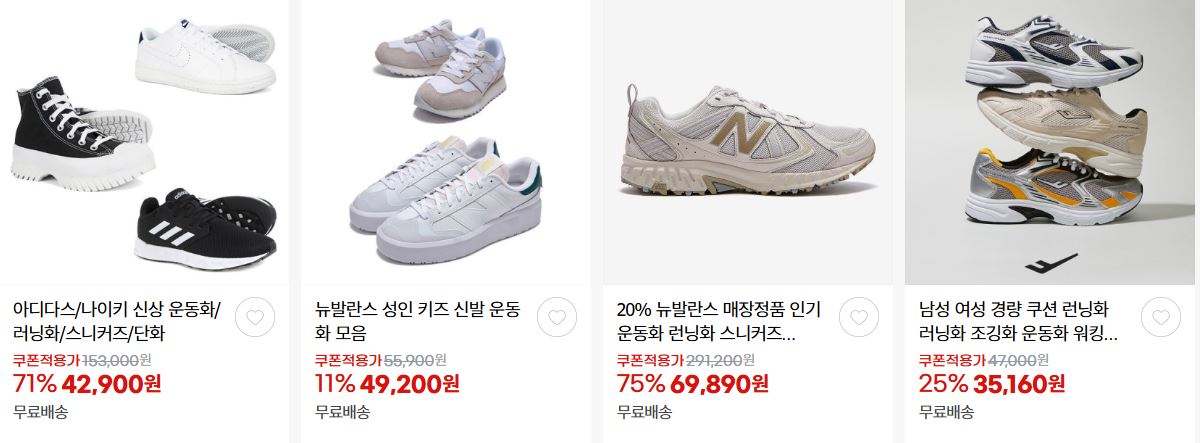The width and height of the screenshot is (1200, 443).
Task: Open 20% 뉴발란스 매장정품 인기 운동화 title
Action: pyautogui.click(x=719, y=321)
